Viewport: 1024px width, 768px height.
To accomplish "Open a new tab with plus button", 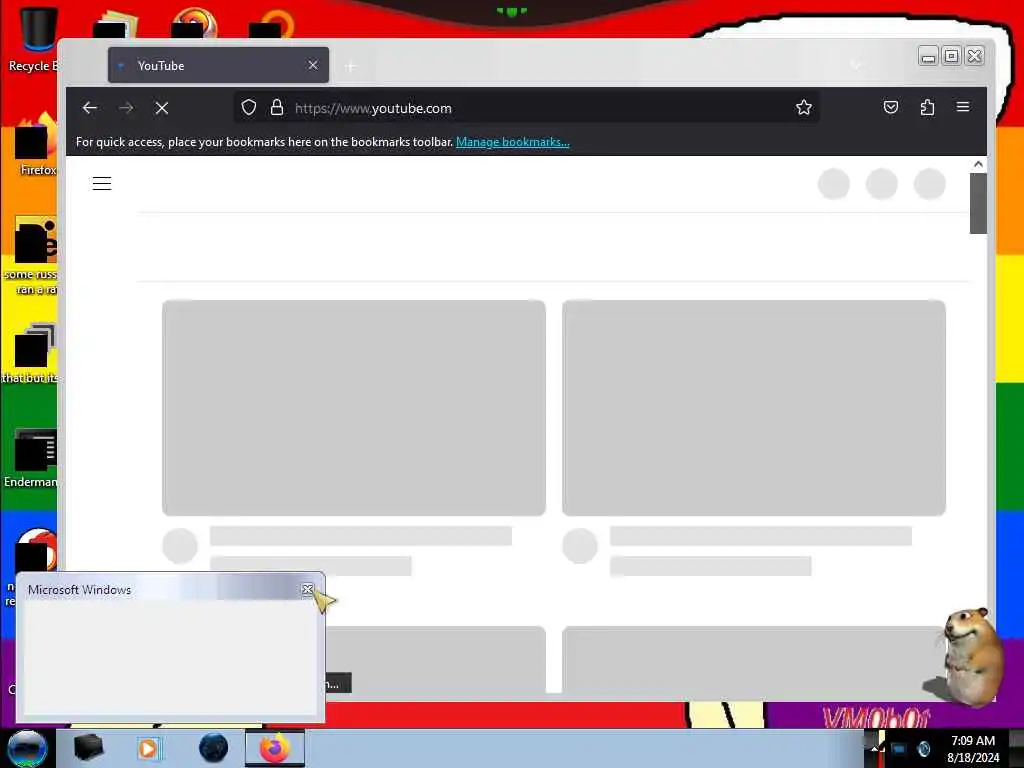I will 351,66.
